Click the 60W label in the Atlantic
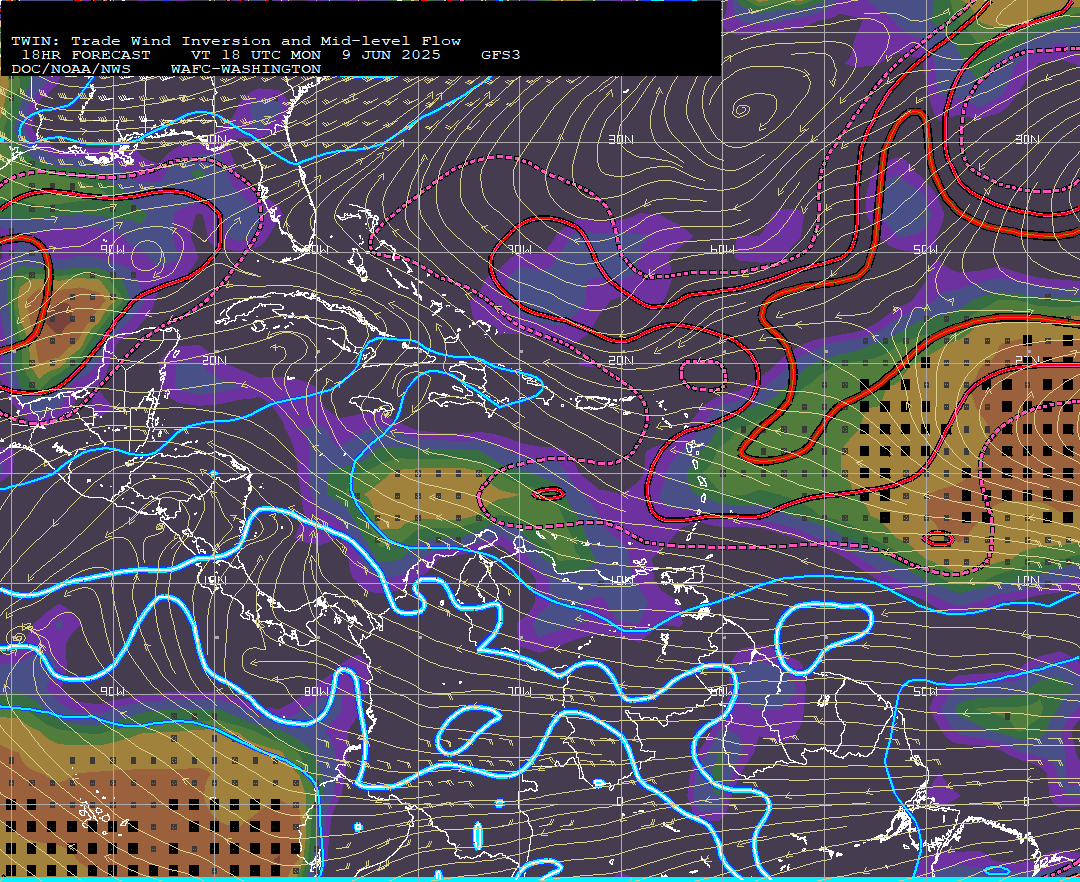The height and width of the screenshot is (882, 1080). click(723, 249)
